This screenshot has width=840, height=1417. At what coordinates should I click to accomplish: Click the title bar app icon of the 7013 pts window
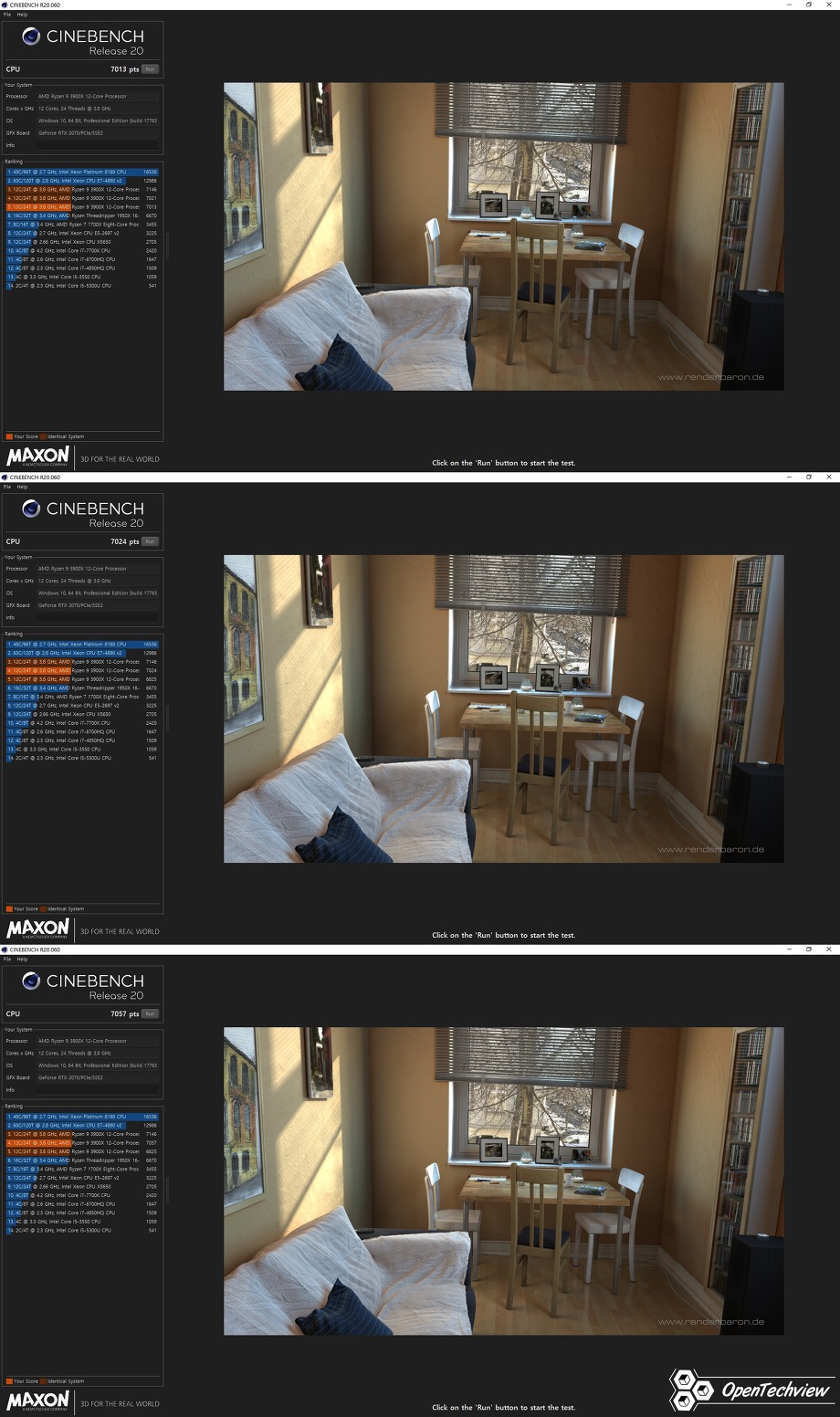point(5,5)
